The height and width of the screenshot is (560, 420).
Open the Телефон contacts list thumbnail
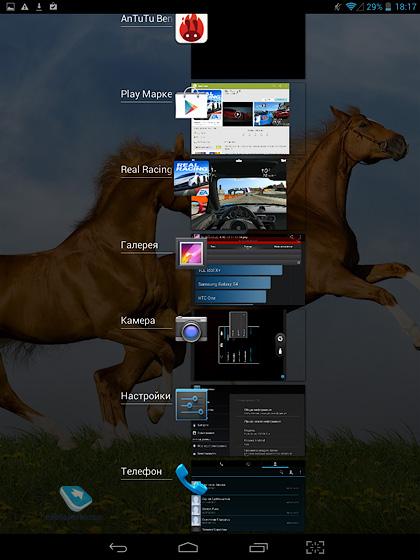[x=248, y=496]
